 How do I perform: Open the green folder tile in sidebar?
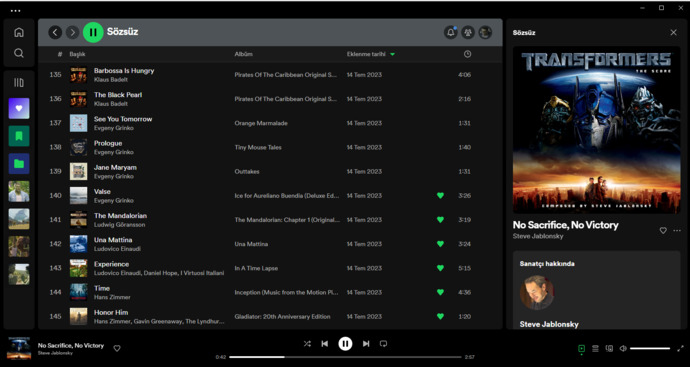click(19, 164)
